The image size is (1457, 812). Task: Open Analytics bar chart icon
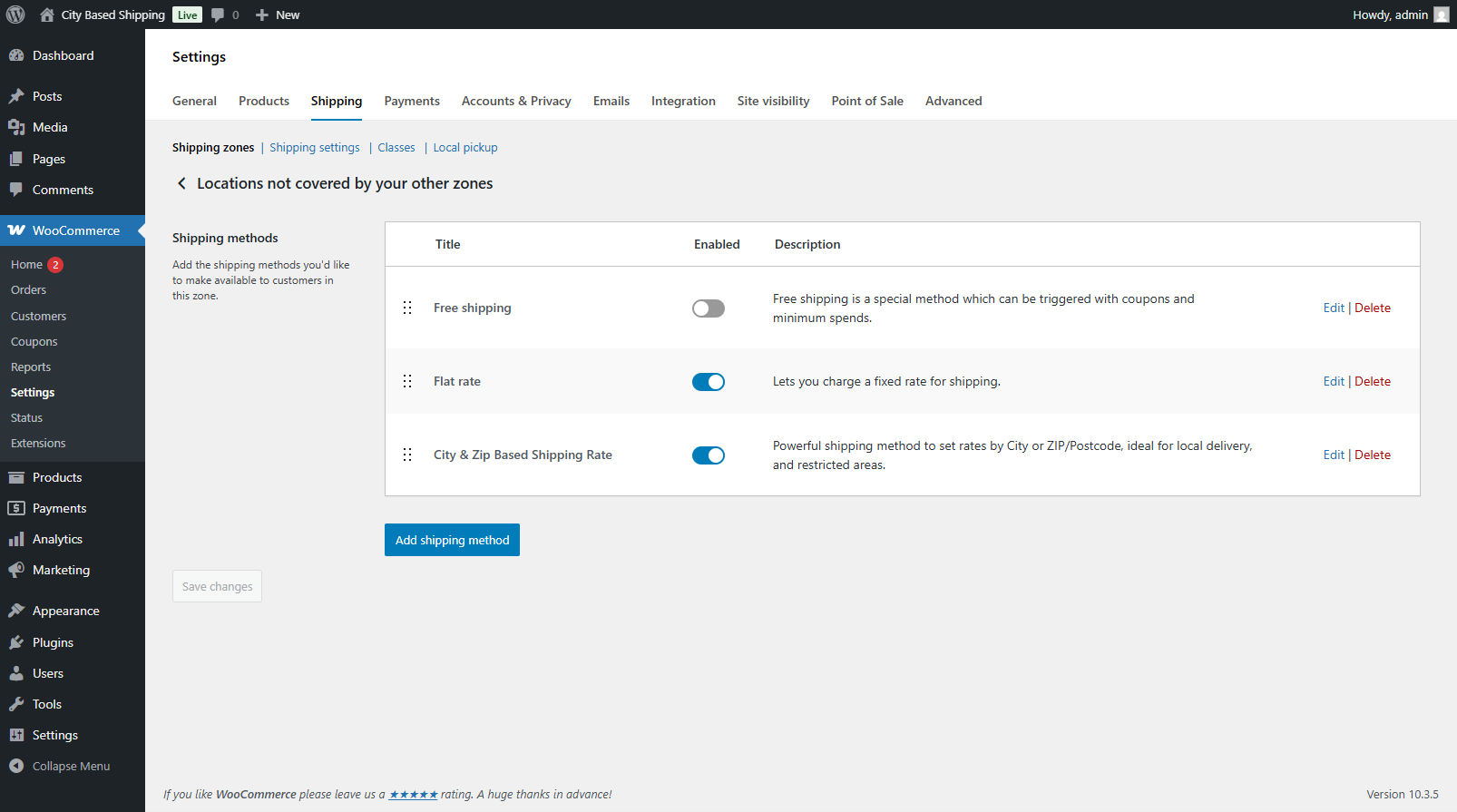point(16,539)
